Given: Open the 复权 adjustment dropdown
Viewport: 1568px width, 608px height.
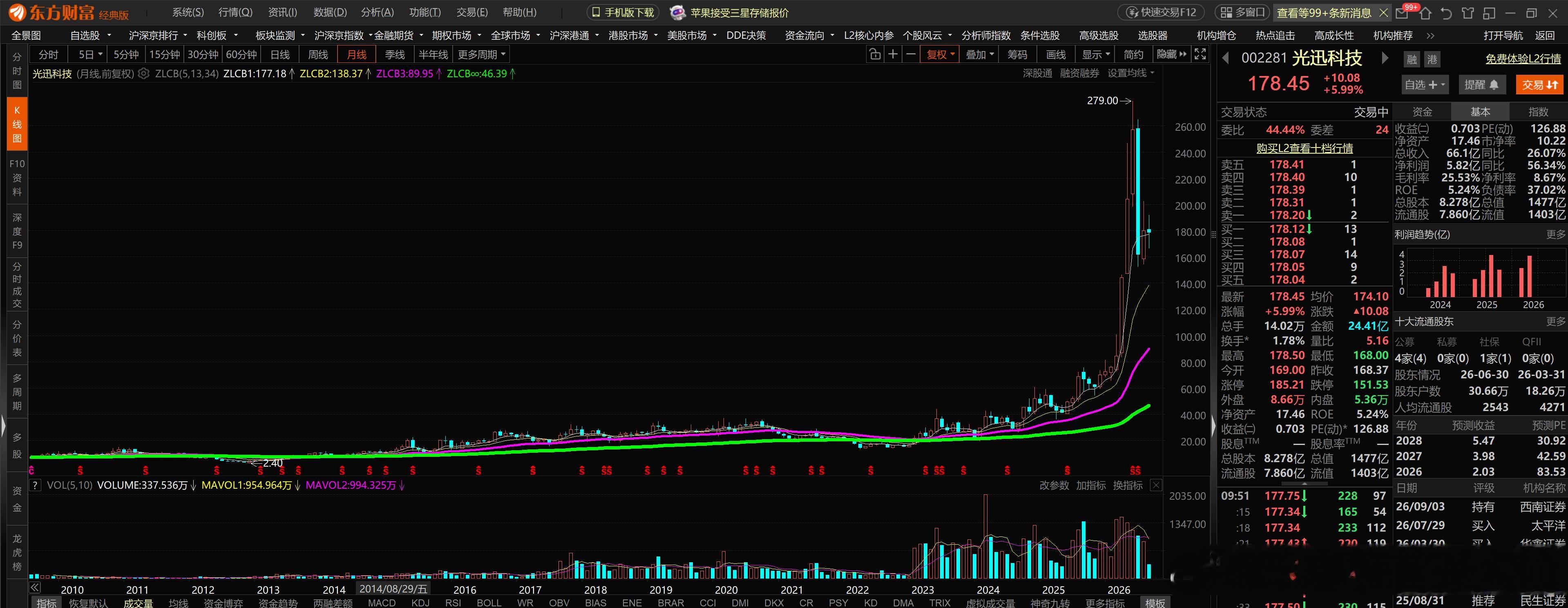Looking at the screenshot, I should tap(940, 55).
